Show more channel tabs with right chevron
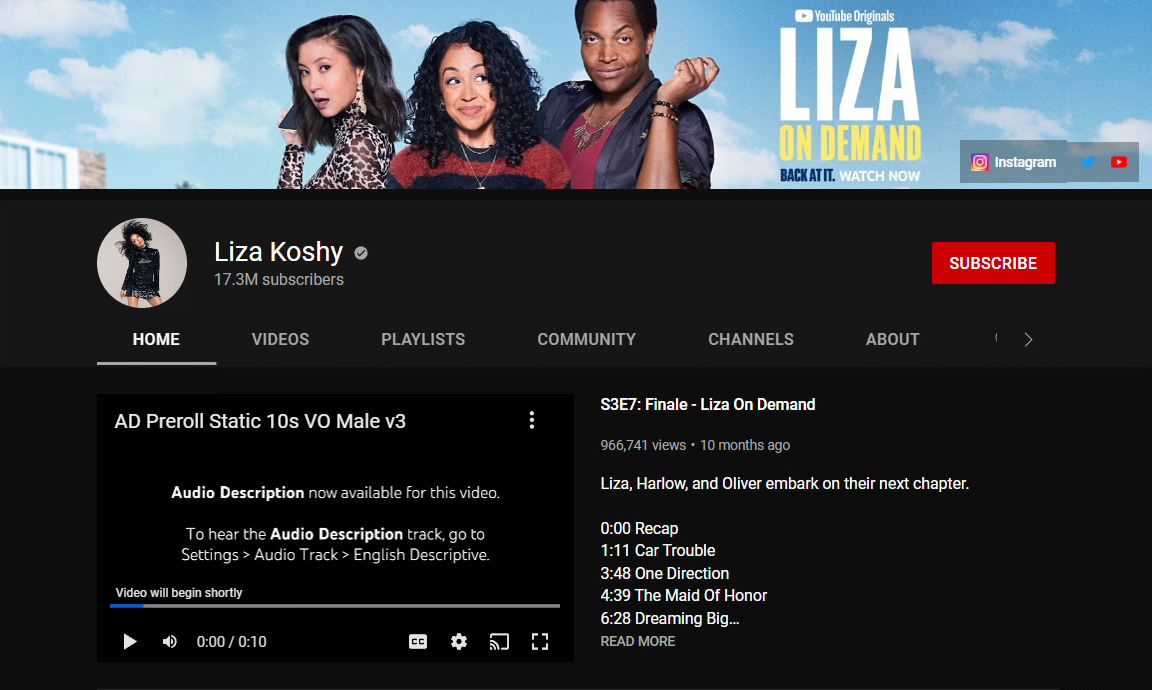 click(x=1029, y=339)
